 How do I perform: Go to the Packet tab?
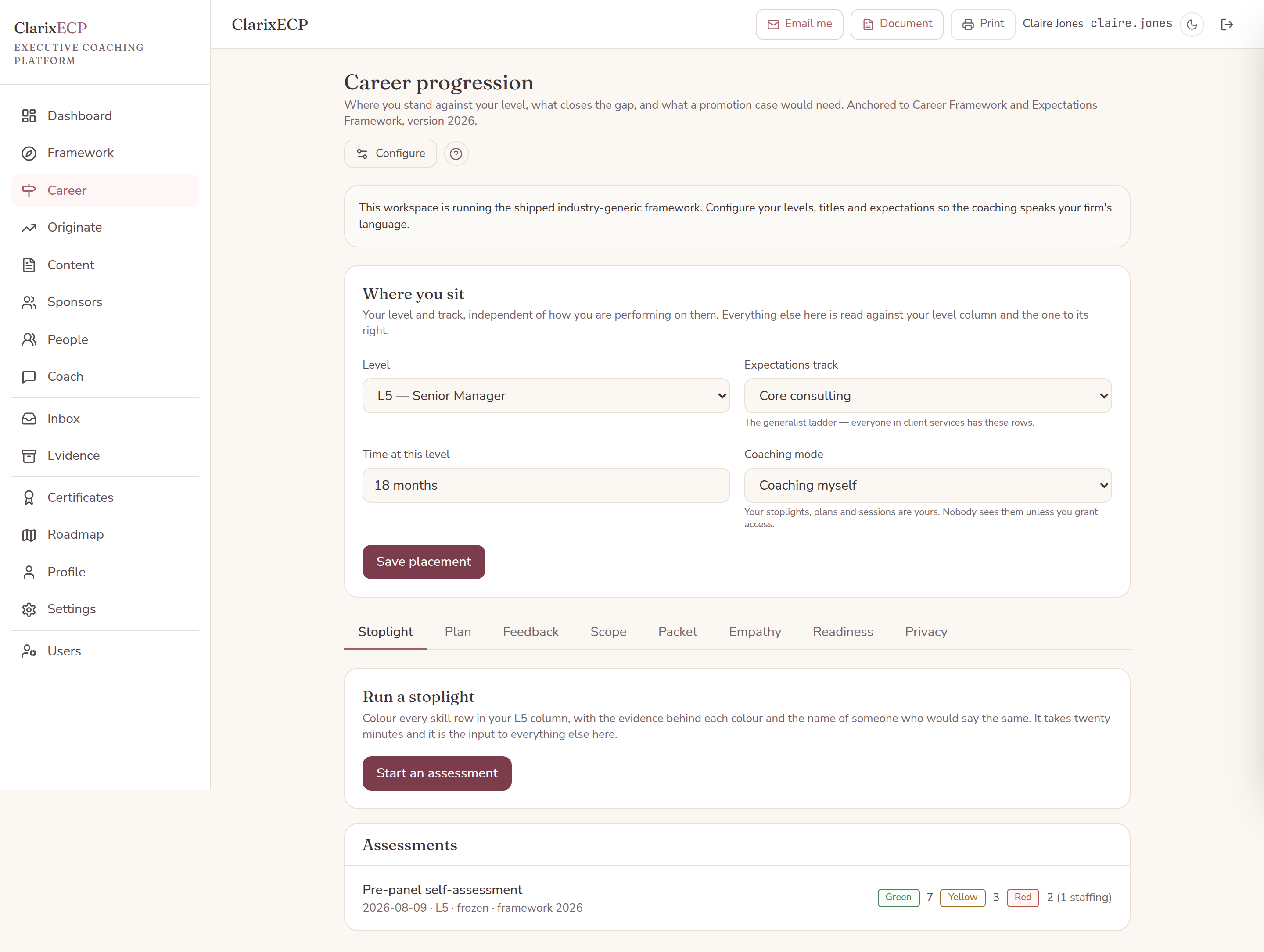677,632
